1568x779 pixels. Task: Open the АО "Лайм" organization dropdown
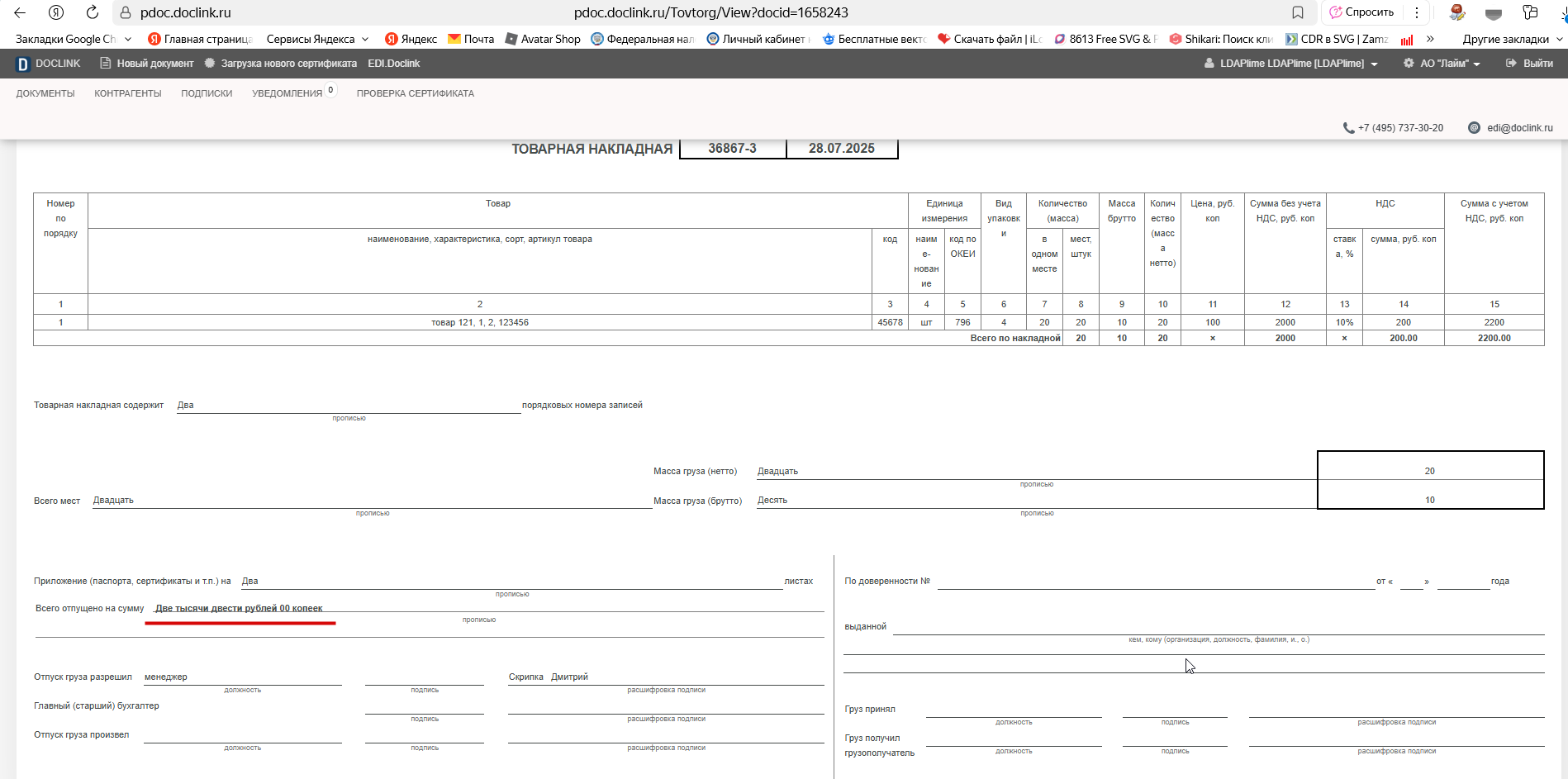point(1442,64)
